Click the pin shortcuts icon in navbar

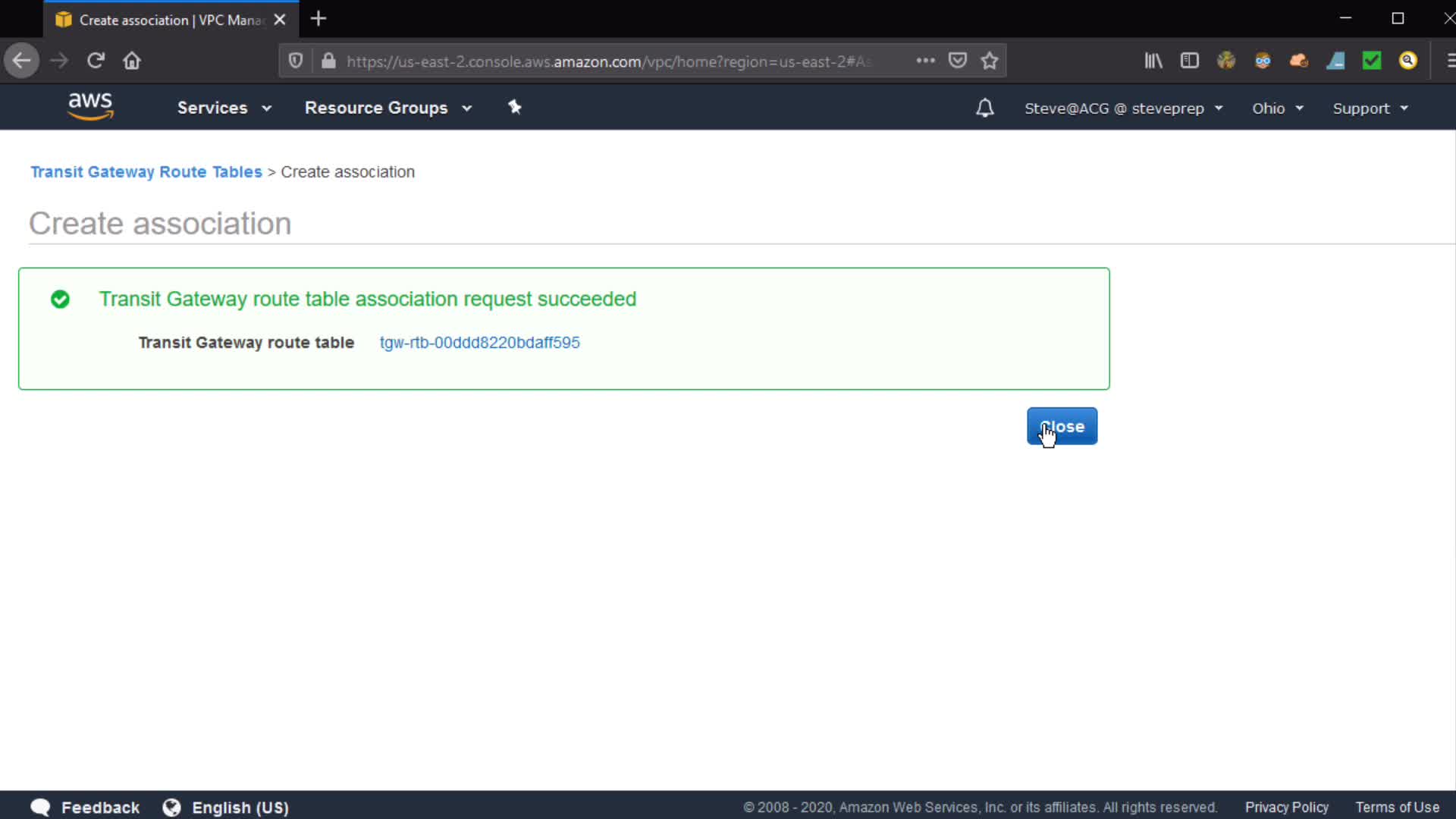(515, 107)
